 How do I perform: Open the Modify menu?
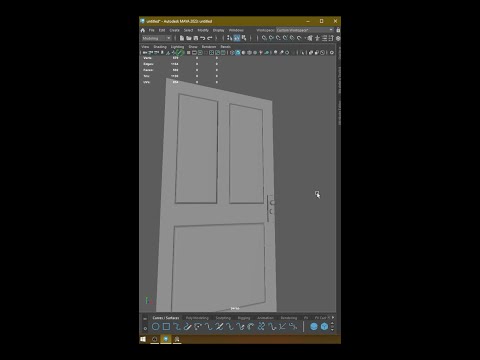coord(203,30)
